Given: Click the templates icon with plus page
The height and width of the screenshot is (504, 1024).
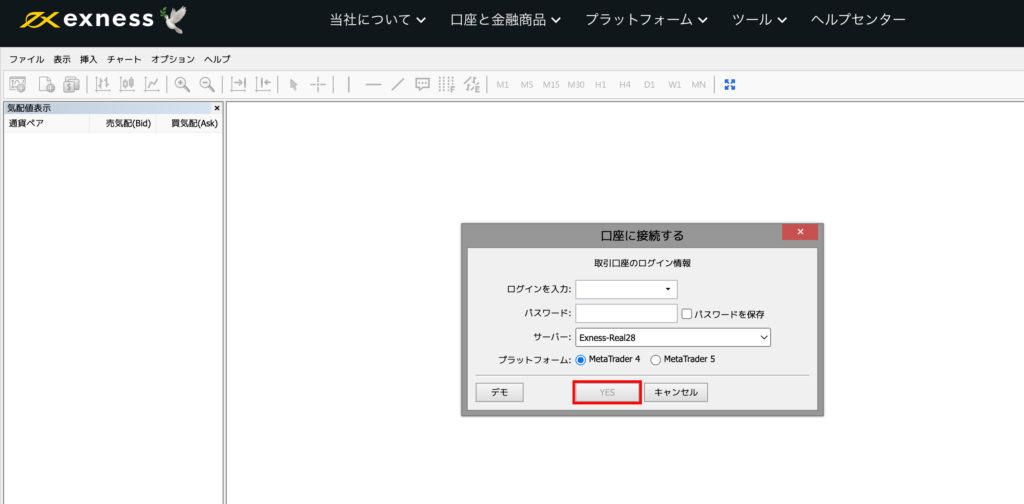Looking at the screenshot, I should [46, 84].
